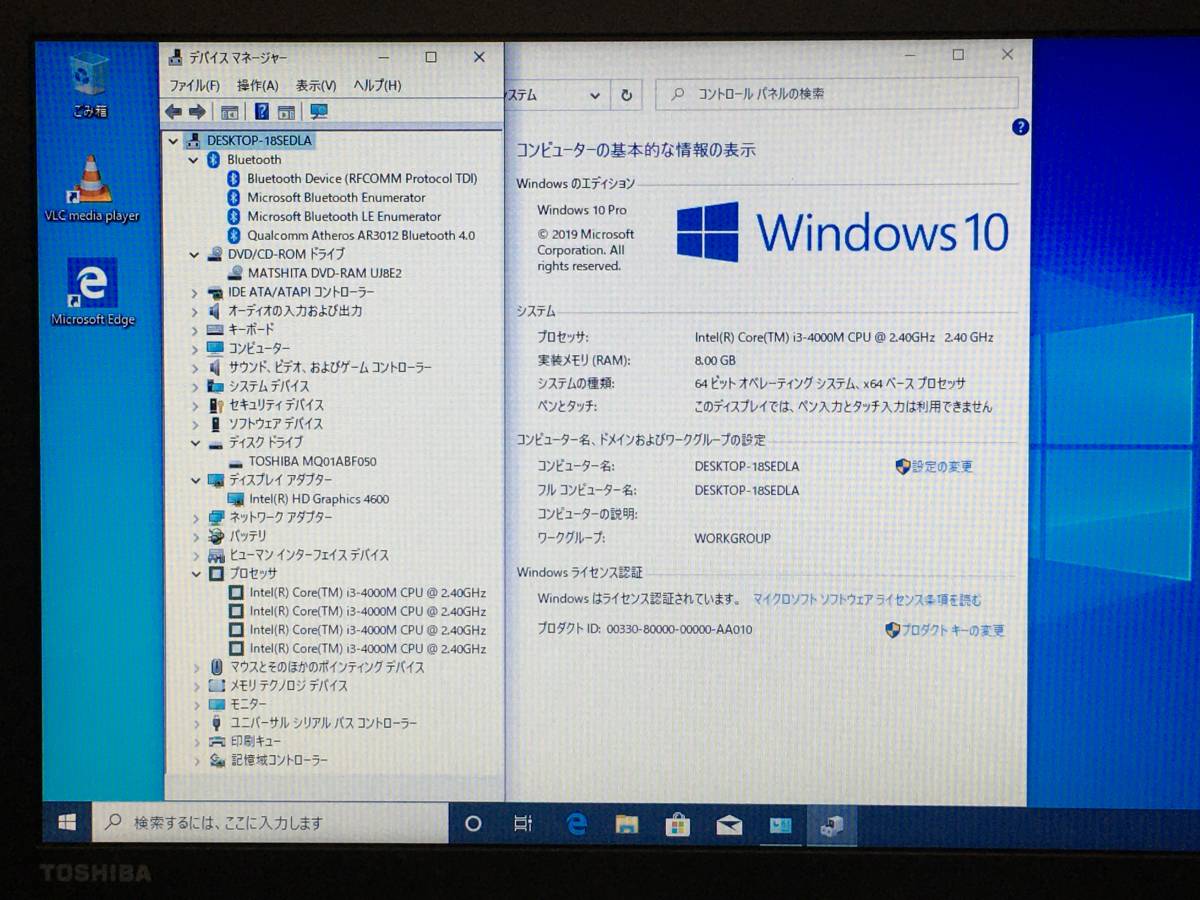Select Microsoft Bluetooth Enumerator device
The height and width of the screenshot is (900, 1200).
click(x=336, y=197)
